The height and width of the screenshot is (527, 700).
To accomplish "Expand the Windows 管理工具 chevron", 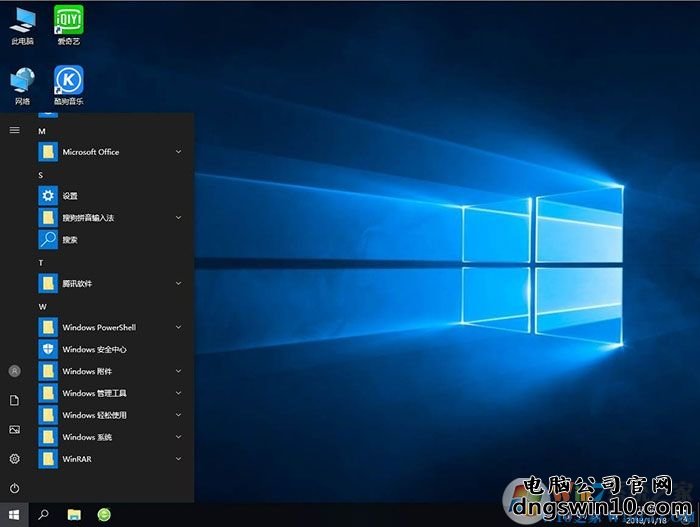I will click(179, 393).
